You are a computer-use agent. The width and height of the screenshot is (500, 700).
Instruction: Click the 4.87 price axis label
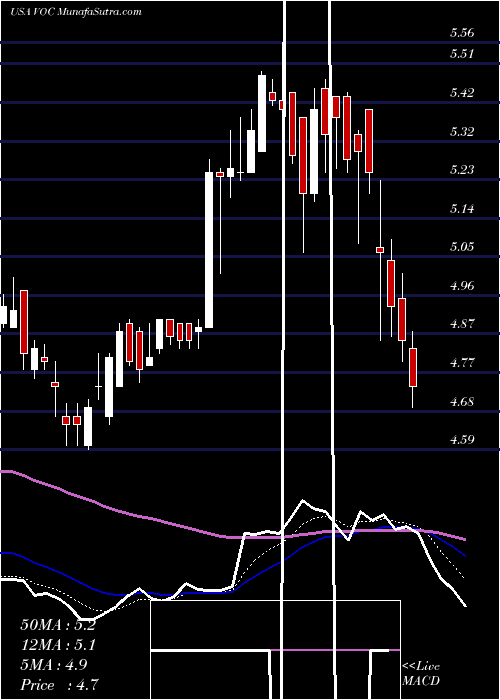tap(462, 324)
